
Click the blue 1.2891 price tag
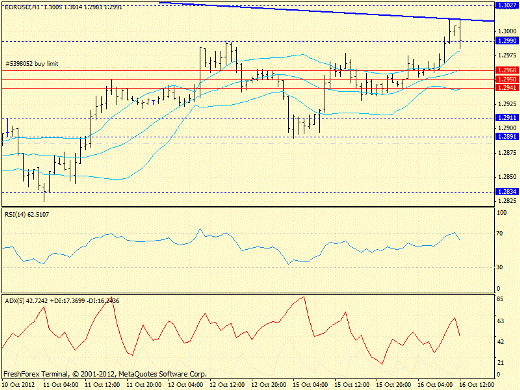coord(507,137)
